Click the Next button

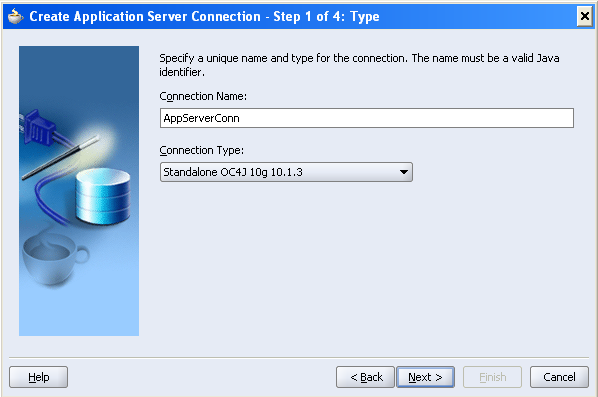[425, 377]
